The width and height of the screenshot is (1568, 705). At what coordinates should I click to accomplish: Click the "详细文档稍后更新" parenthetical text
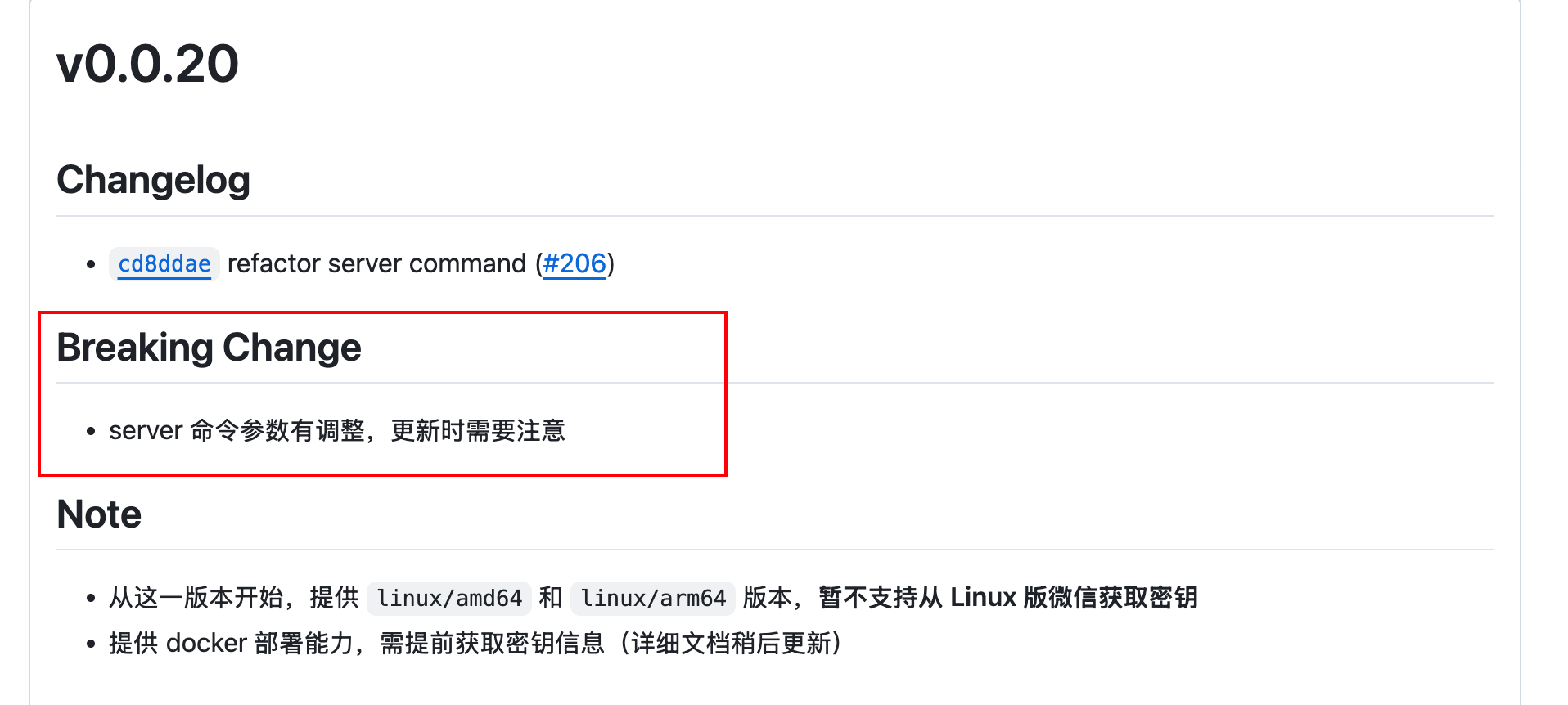point(732,644)
